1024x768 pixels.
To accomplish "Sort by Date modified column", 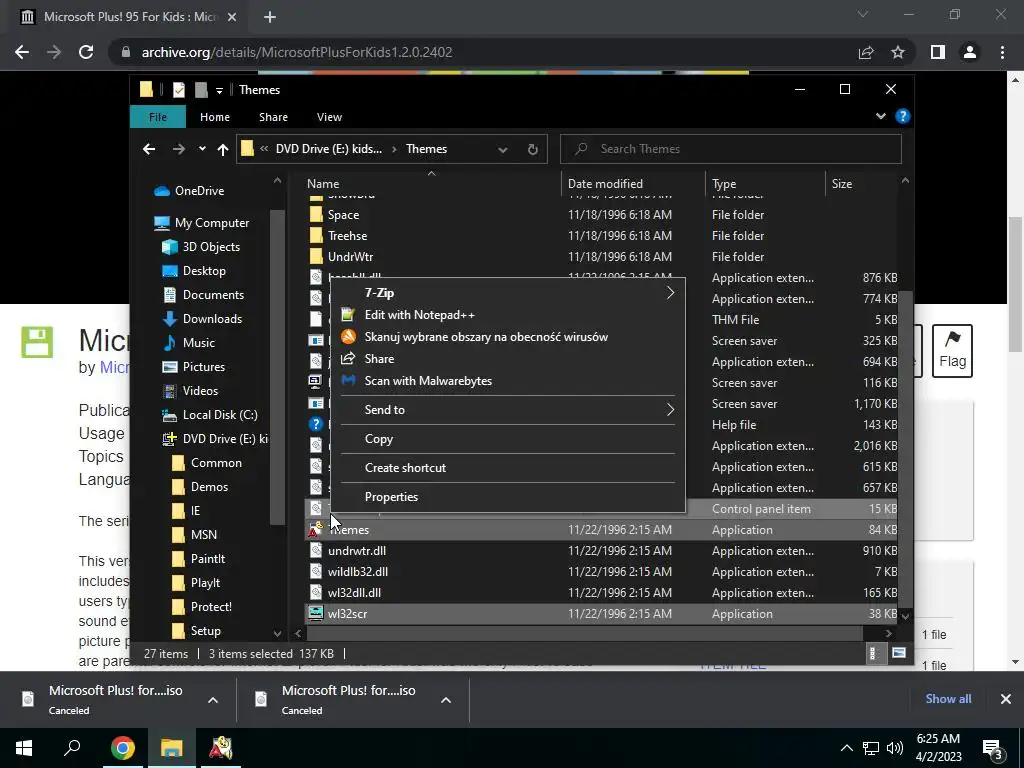I will point(633,184).
